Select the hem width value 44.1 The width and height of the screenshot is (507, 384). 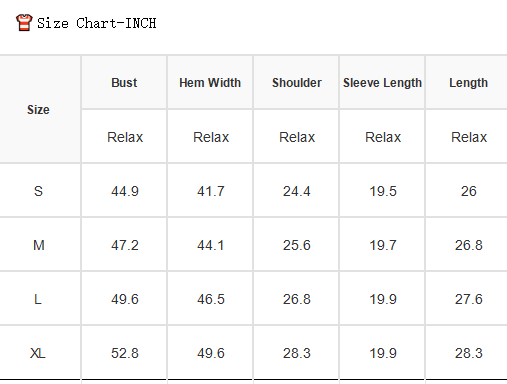[x=210, y=245]
